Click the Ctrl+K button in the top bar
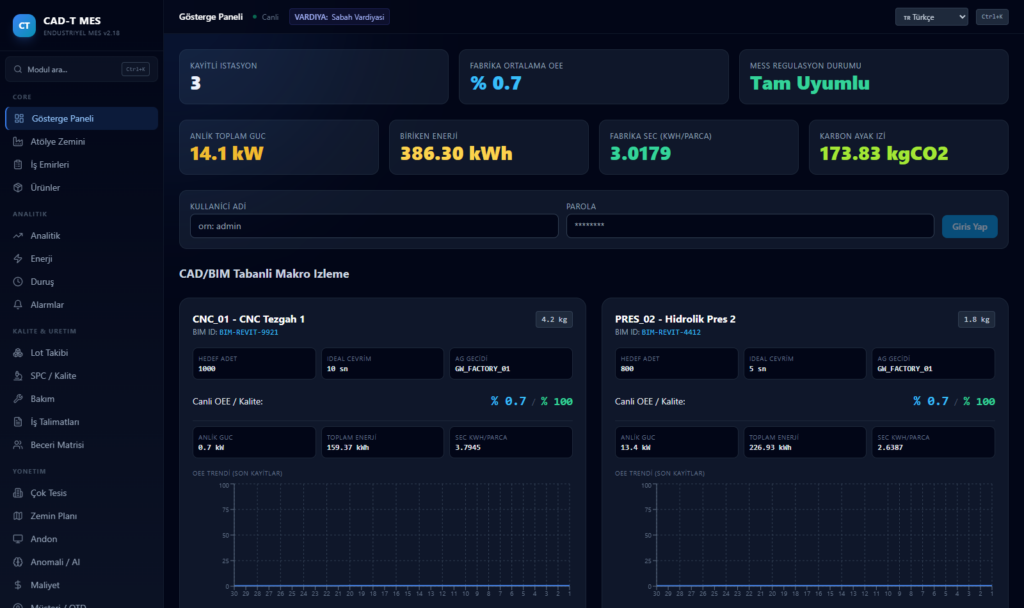 coord(992,17)
